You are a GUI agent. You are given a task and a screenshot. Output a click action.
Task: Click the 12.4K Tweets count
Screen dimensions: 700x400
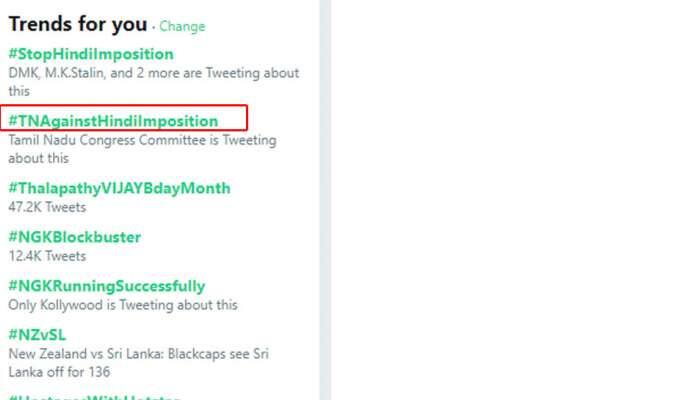[47, 256]
